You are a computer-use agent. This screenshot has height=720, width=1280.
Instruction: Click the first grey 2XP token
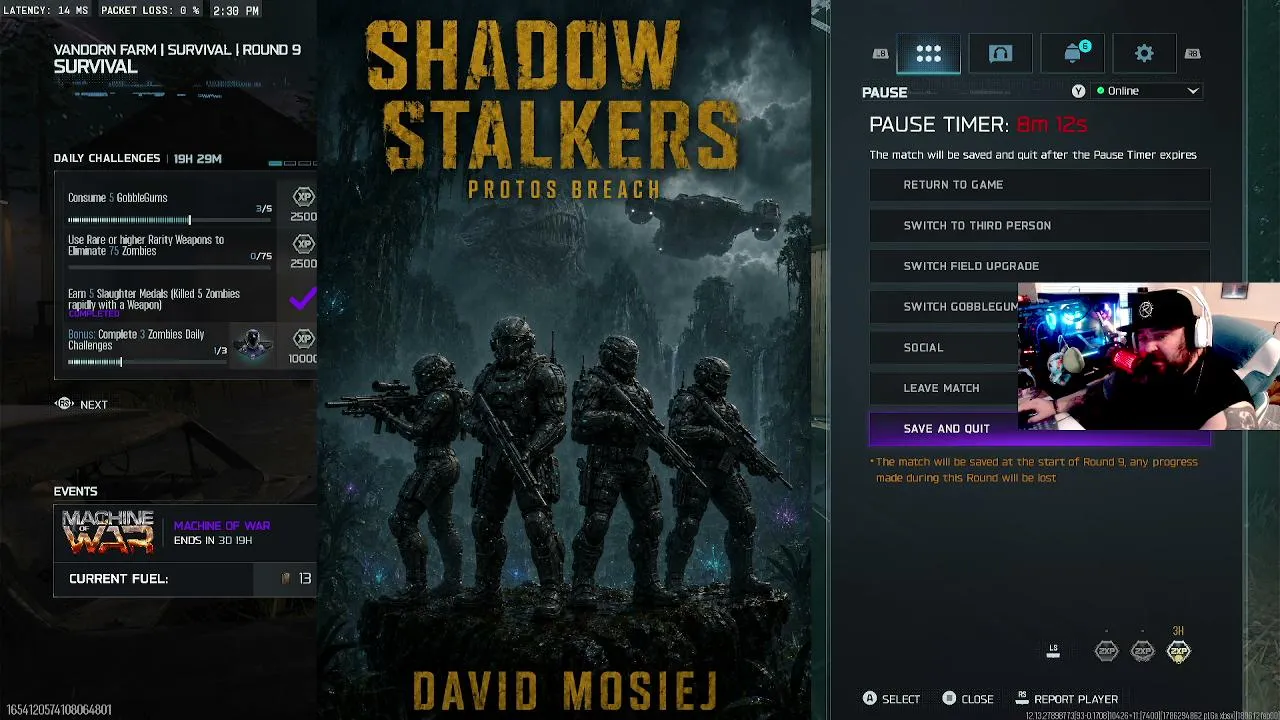[x=1106, y=652]
